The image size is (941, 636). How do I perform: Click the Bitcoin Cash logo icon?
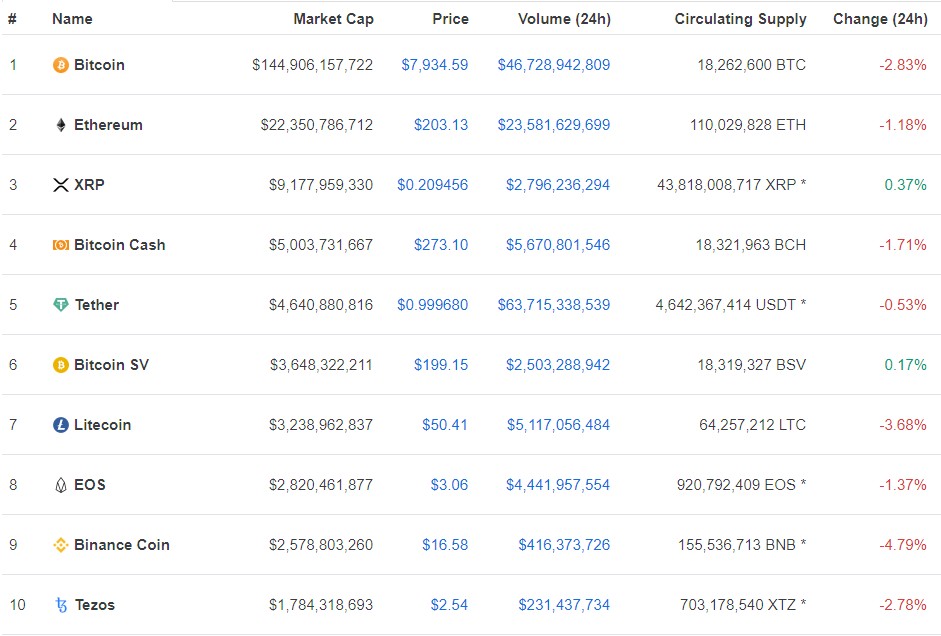61,245
